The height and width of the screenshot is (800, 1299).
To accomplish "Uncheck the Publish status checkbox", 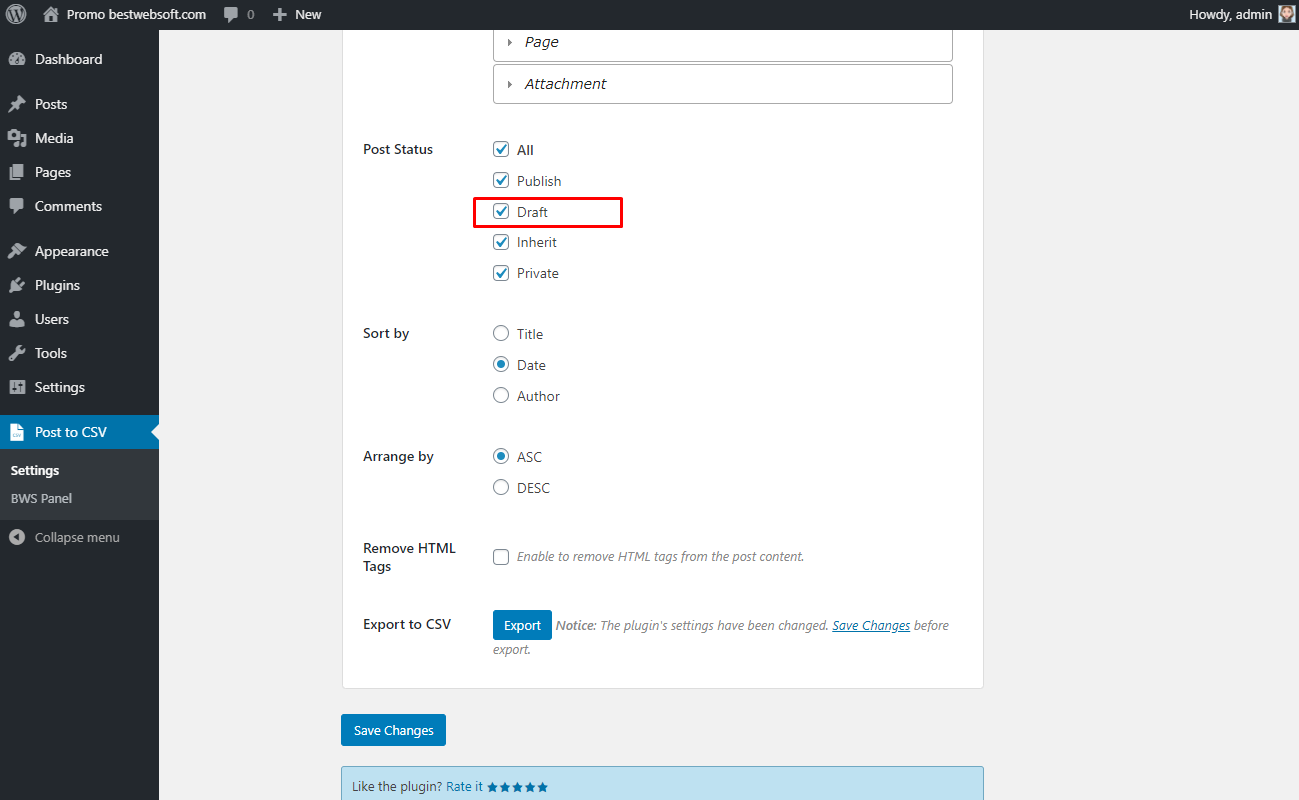I will tap(501, 181).
